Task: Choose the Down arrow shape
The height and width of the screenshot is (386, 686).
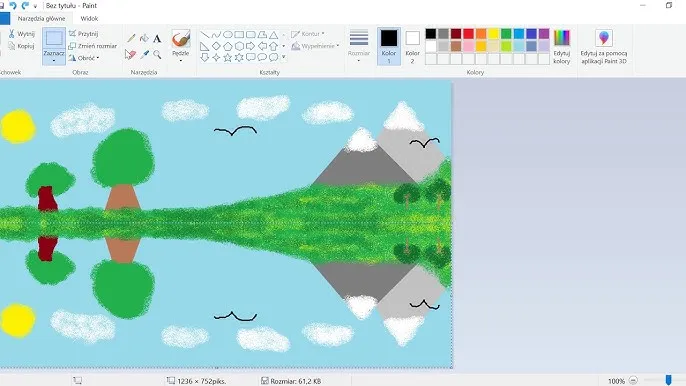Action: [x=204, y=57]
